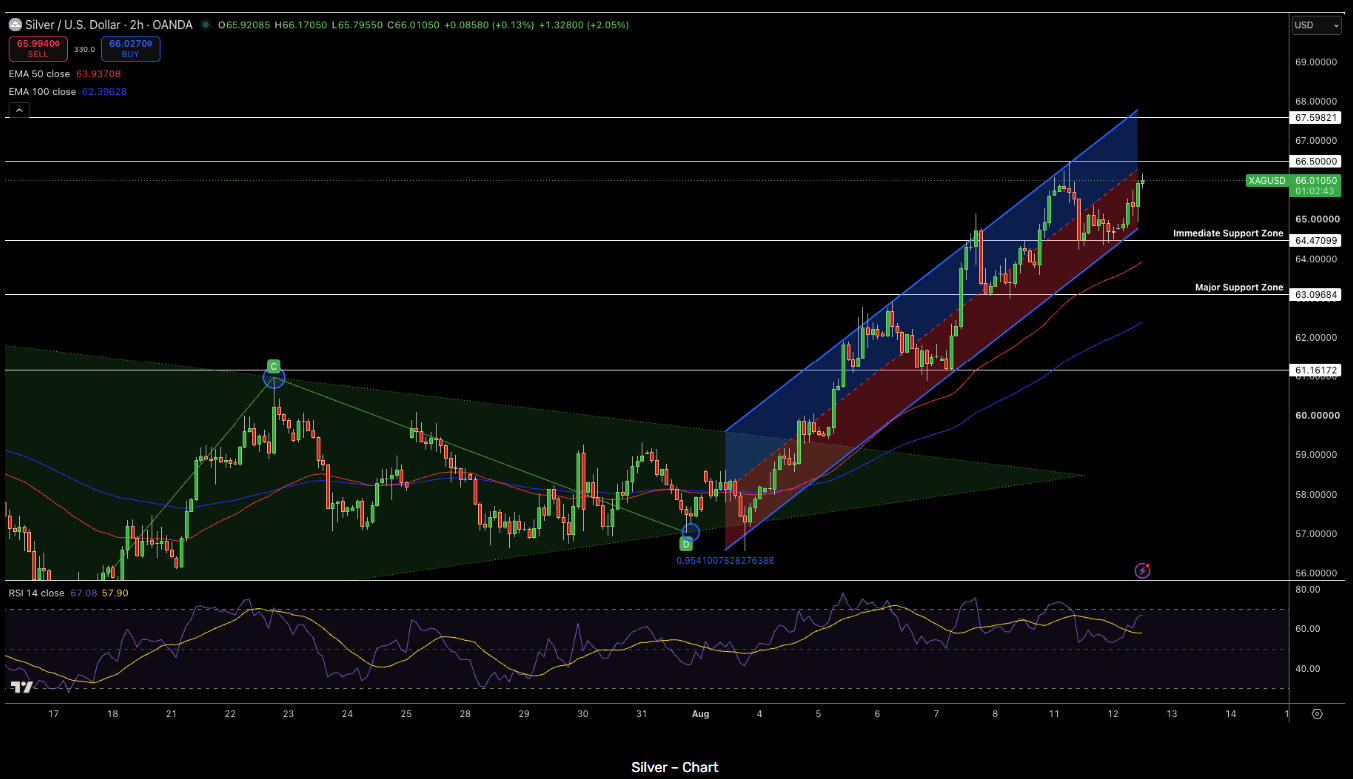
Task: Select the Immediate Support Zone label
Action: pos(1228,233)
